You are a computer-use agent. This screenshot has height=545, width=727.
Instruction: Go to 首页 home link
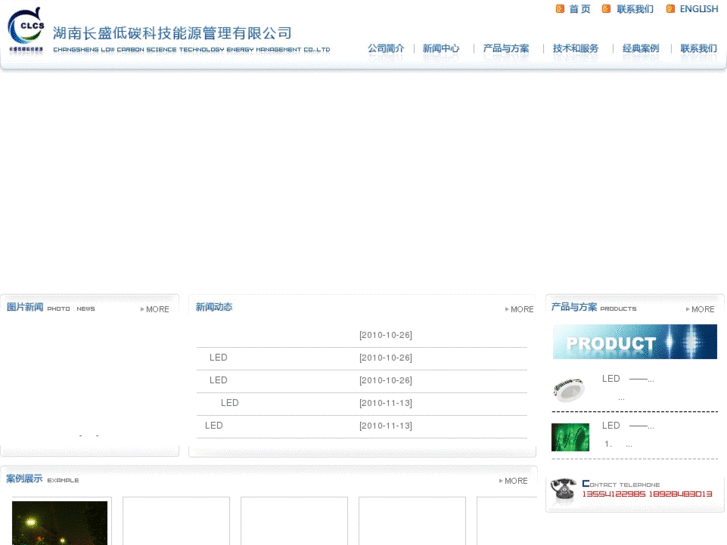click(580, 9)
